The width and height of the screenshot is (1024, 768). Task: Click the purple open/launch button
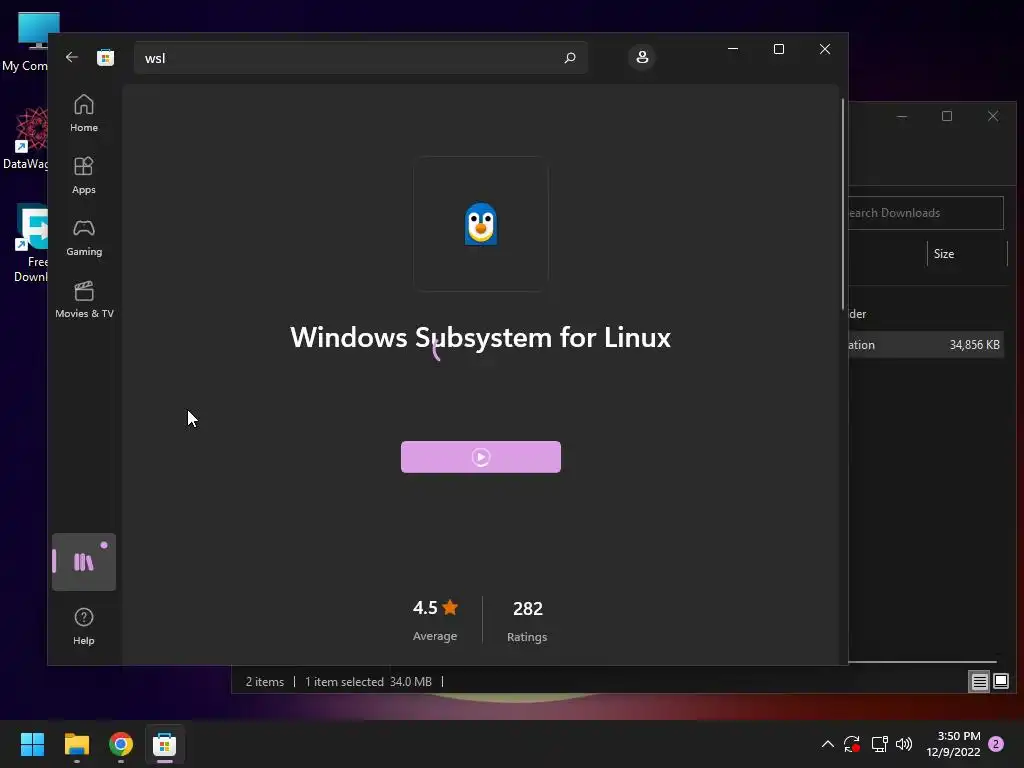481,457
